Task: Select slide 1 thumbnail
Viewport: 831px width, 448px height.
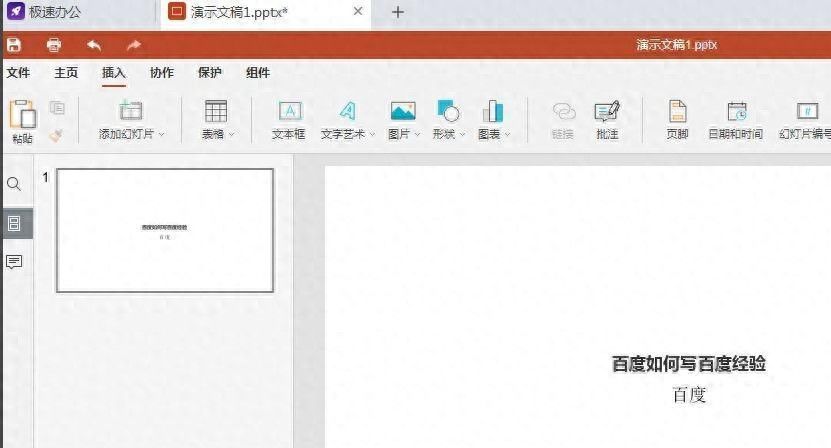Action: click(165, 231)
